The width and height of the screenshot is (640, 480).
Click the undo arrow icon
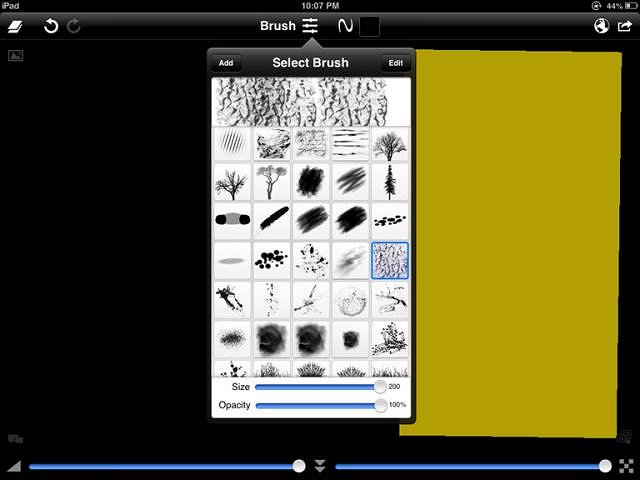(51, 26)
